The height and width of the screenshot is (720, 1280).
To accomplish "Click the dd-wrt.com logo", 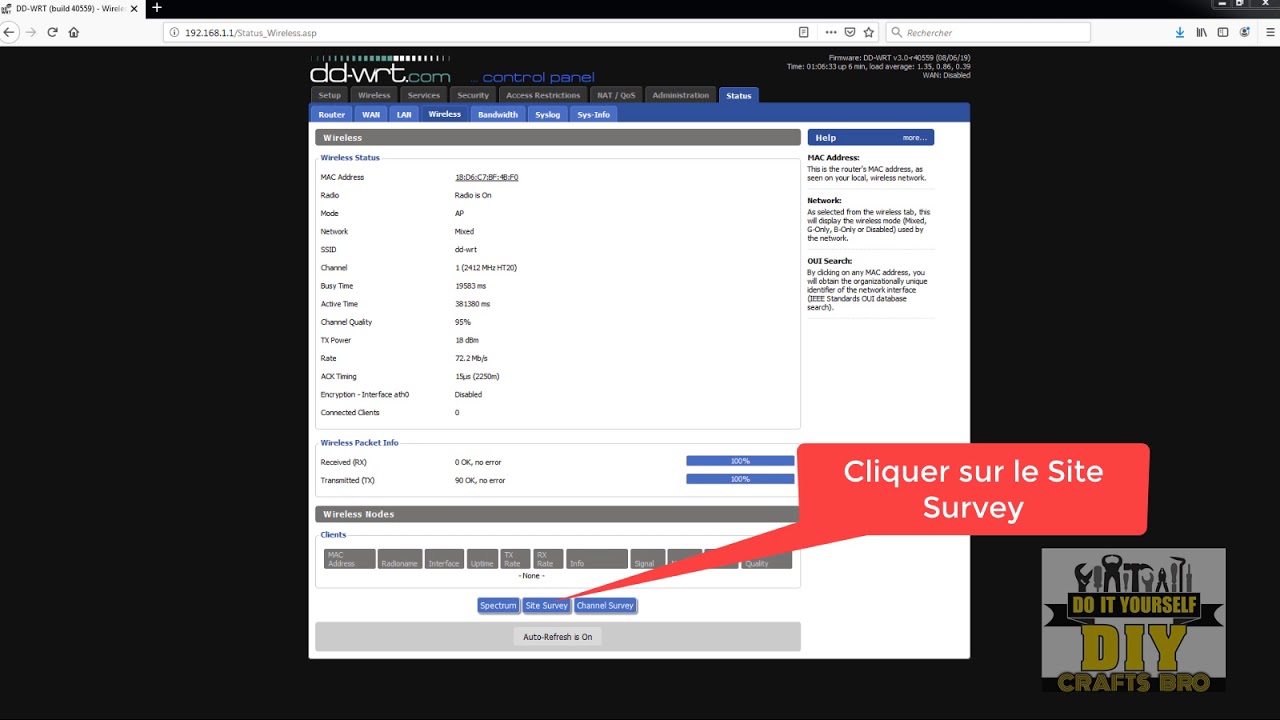I will (380, 71).
